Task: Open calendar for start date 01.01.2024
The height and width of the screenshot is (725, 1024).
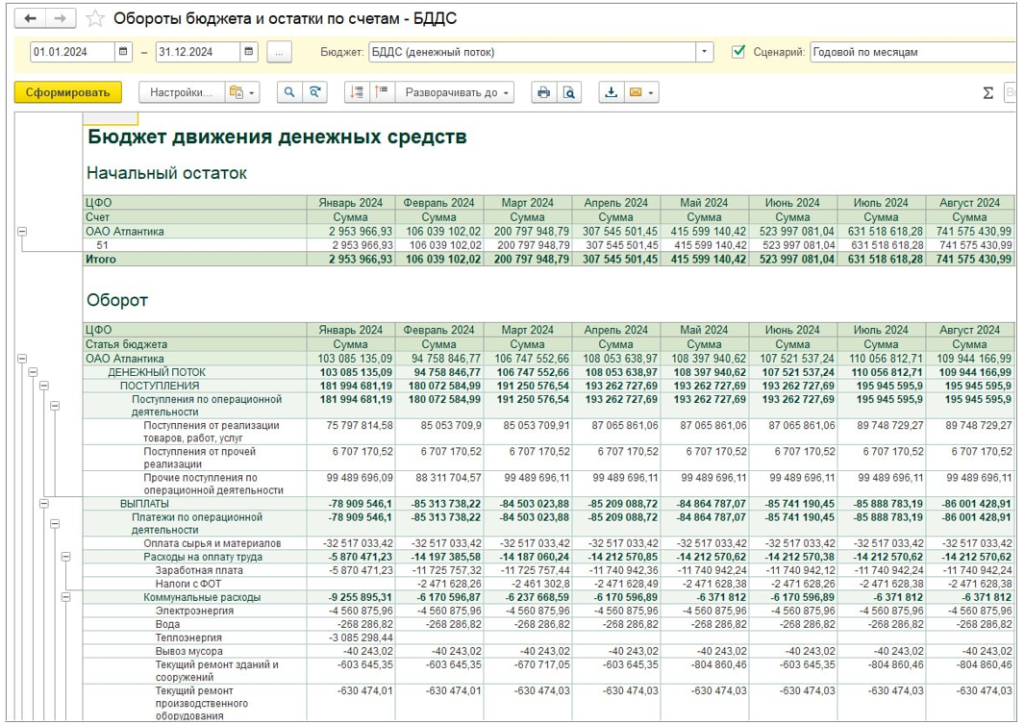Action: [x=123, y=52]
